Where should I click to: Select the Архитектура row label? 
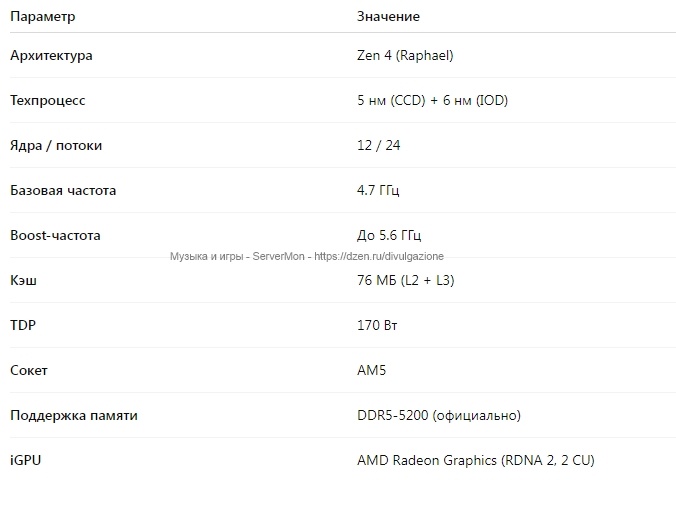point(51,56)
